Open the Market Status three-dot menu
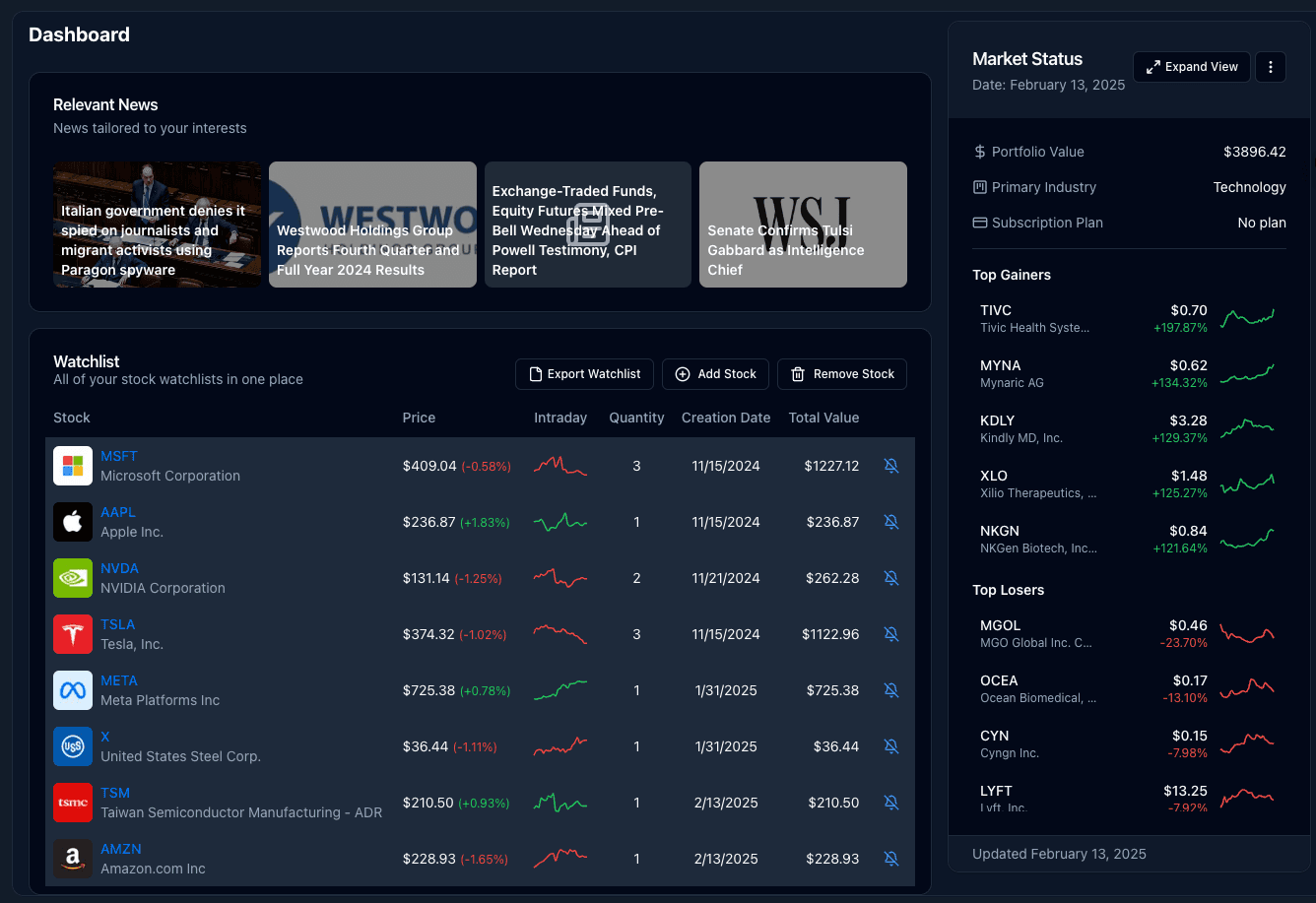This screenshot has height=903, width=1316. pyautogui.click(x=1271, y=67)
